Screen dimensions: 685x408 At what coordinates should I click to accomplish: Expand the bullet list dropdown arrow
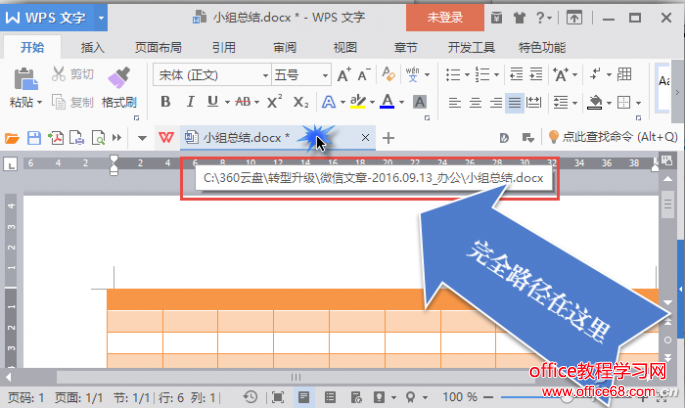tap(467, 75)
